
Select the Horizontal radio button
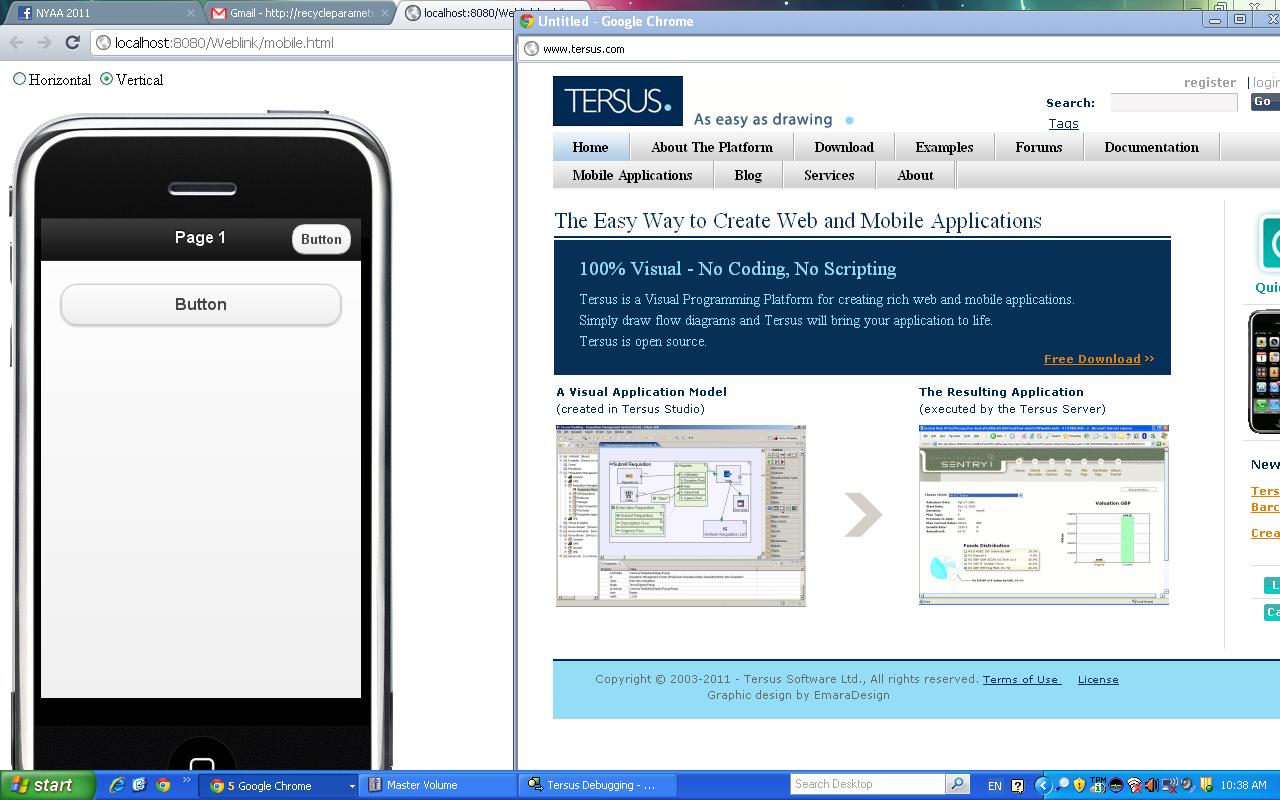coord(19,79)
